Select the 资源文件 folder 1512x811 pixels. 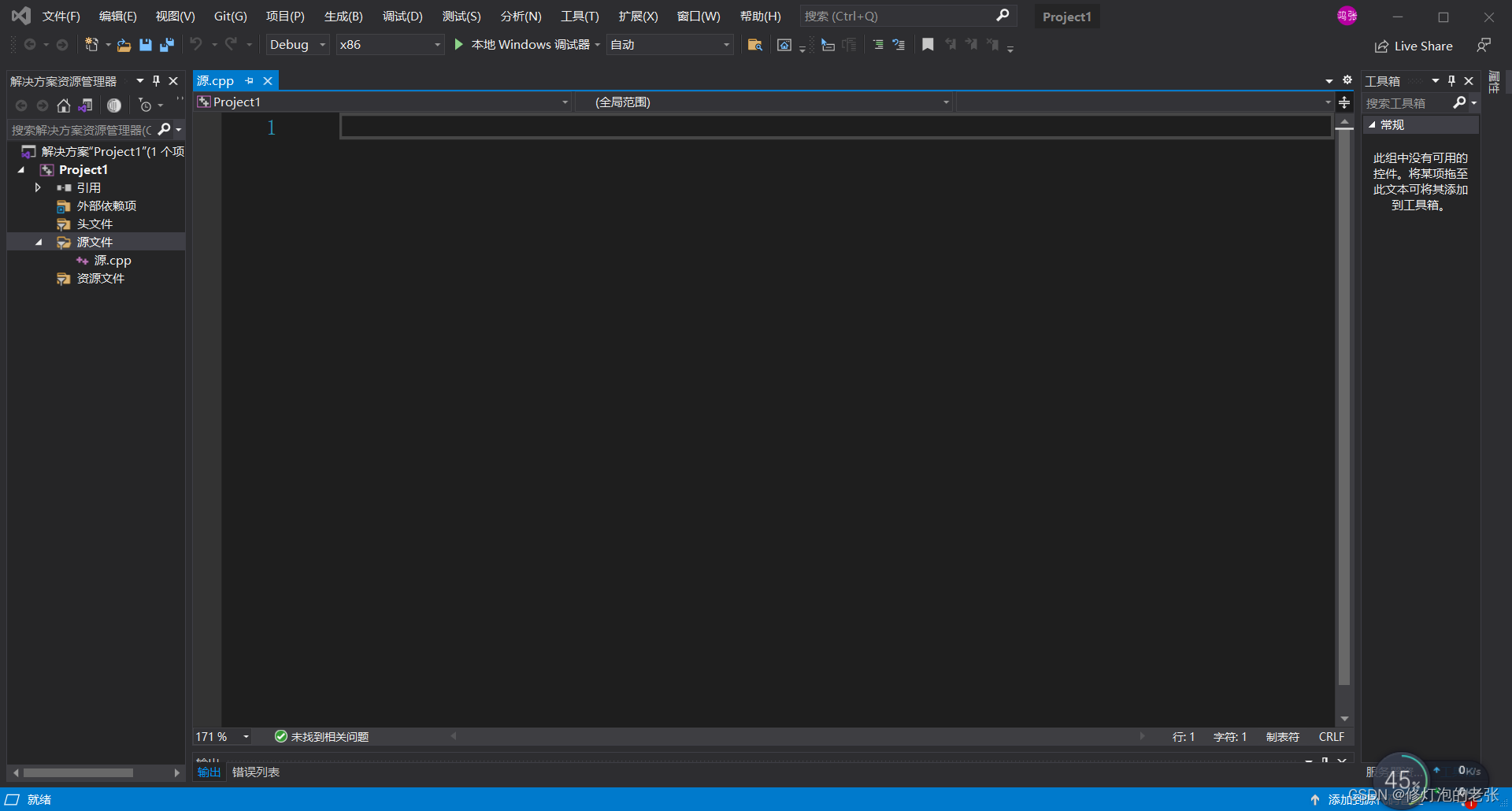point(100,279)
